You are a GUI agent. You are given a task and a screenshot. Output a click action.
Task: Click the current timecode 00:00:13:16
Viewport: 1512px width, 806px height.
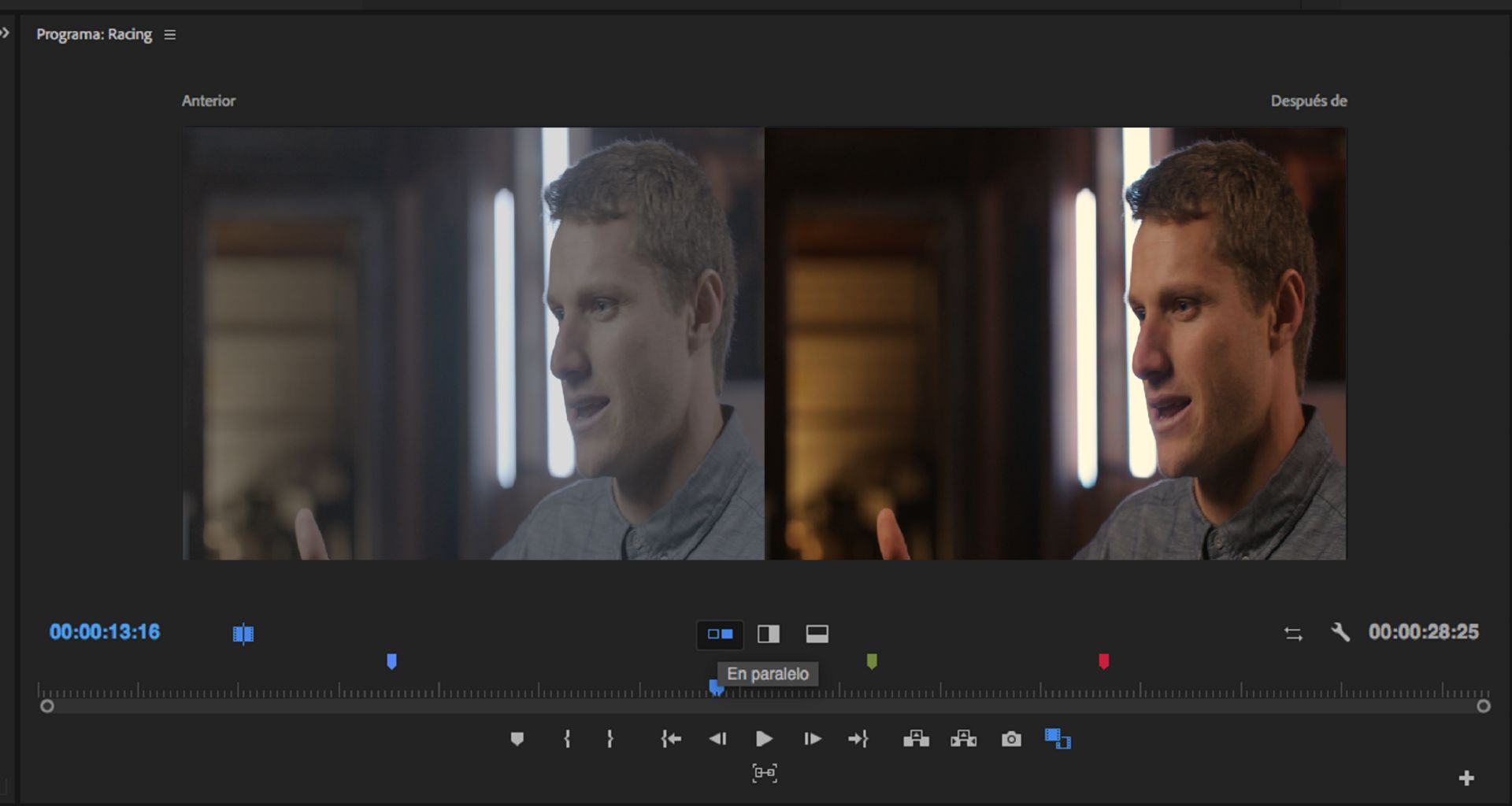click(105, 632)
